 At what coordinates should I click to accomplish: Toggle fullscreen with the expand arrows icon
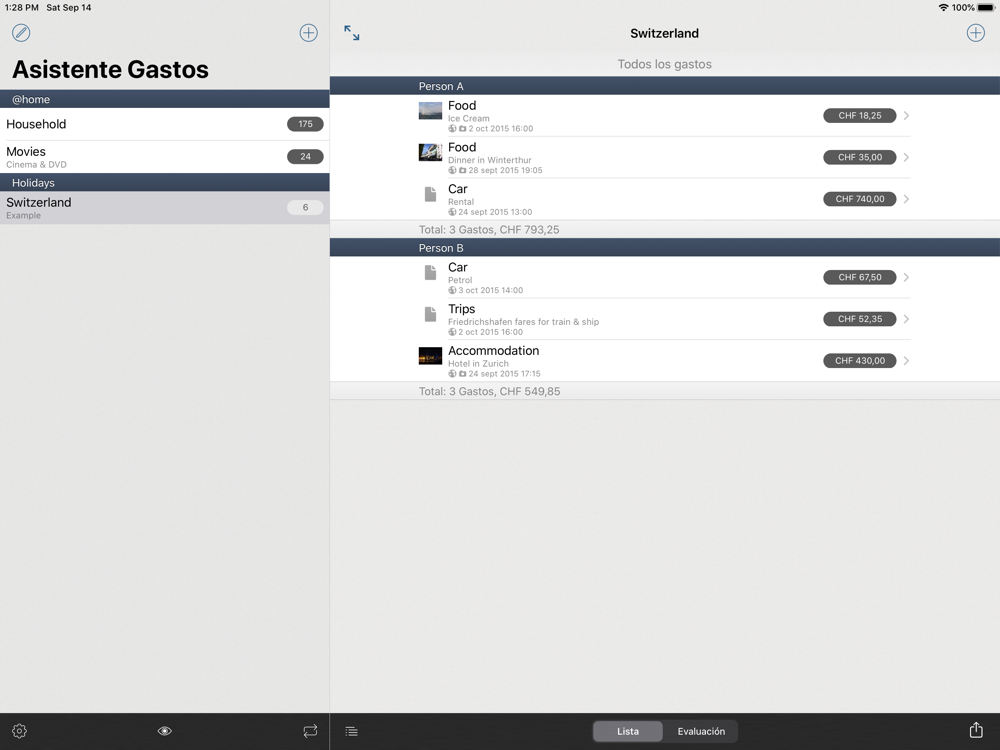[x=351, y=33]
